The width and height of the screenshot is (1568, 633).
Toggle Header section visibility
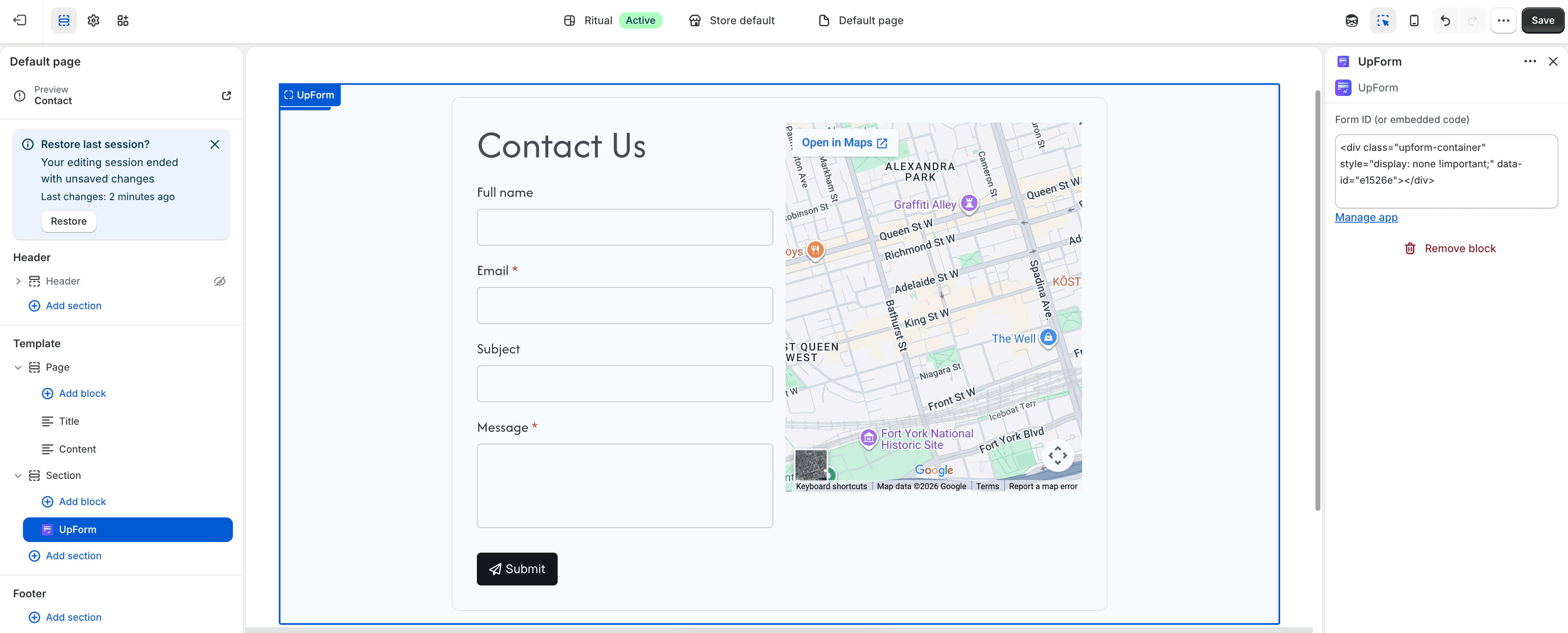click(220, 280)
